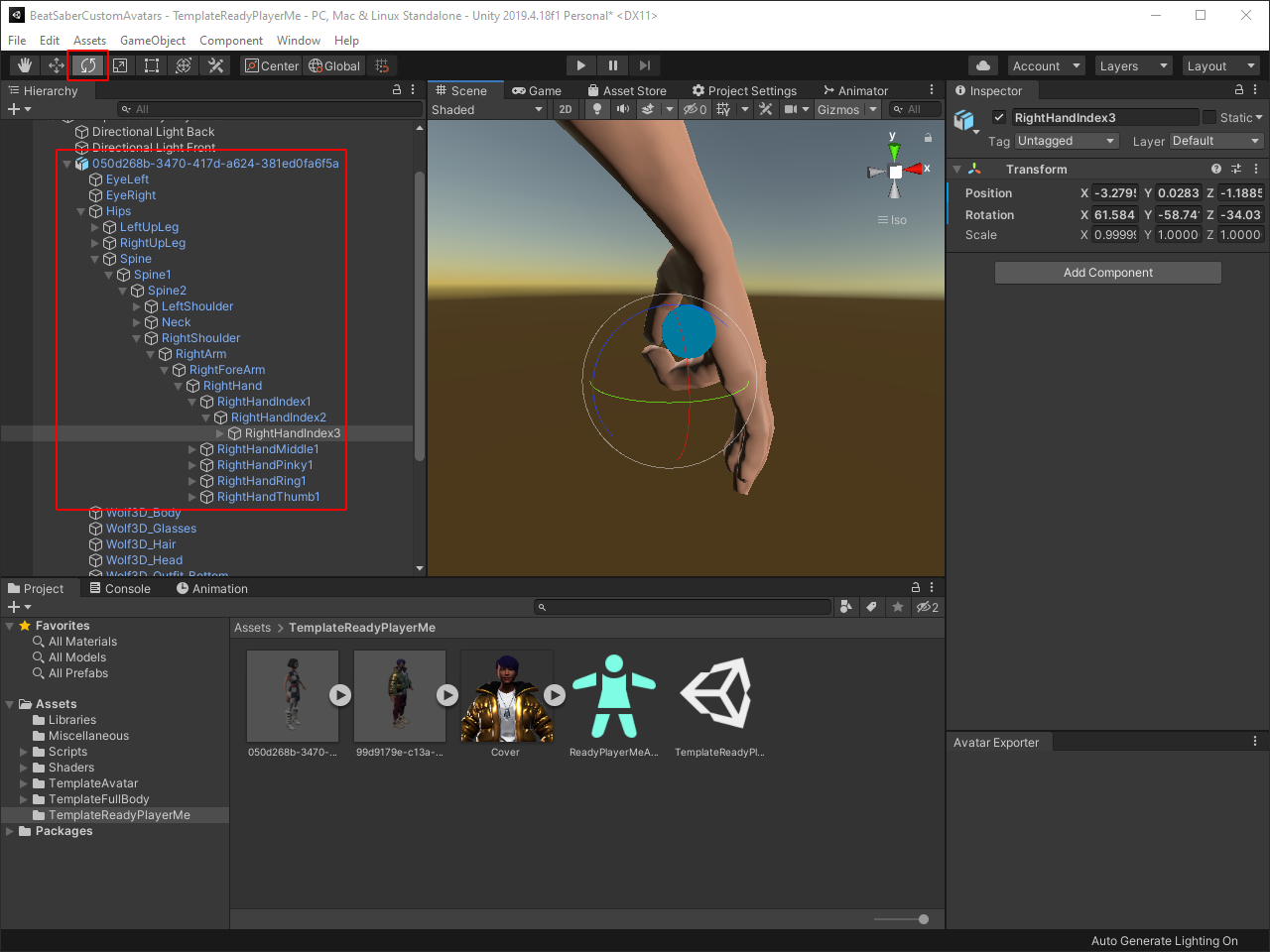Enable the RightHandIndex3 active checkbox

(999, 117)
